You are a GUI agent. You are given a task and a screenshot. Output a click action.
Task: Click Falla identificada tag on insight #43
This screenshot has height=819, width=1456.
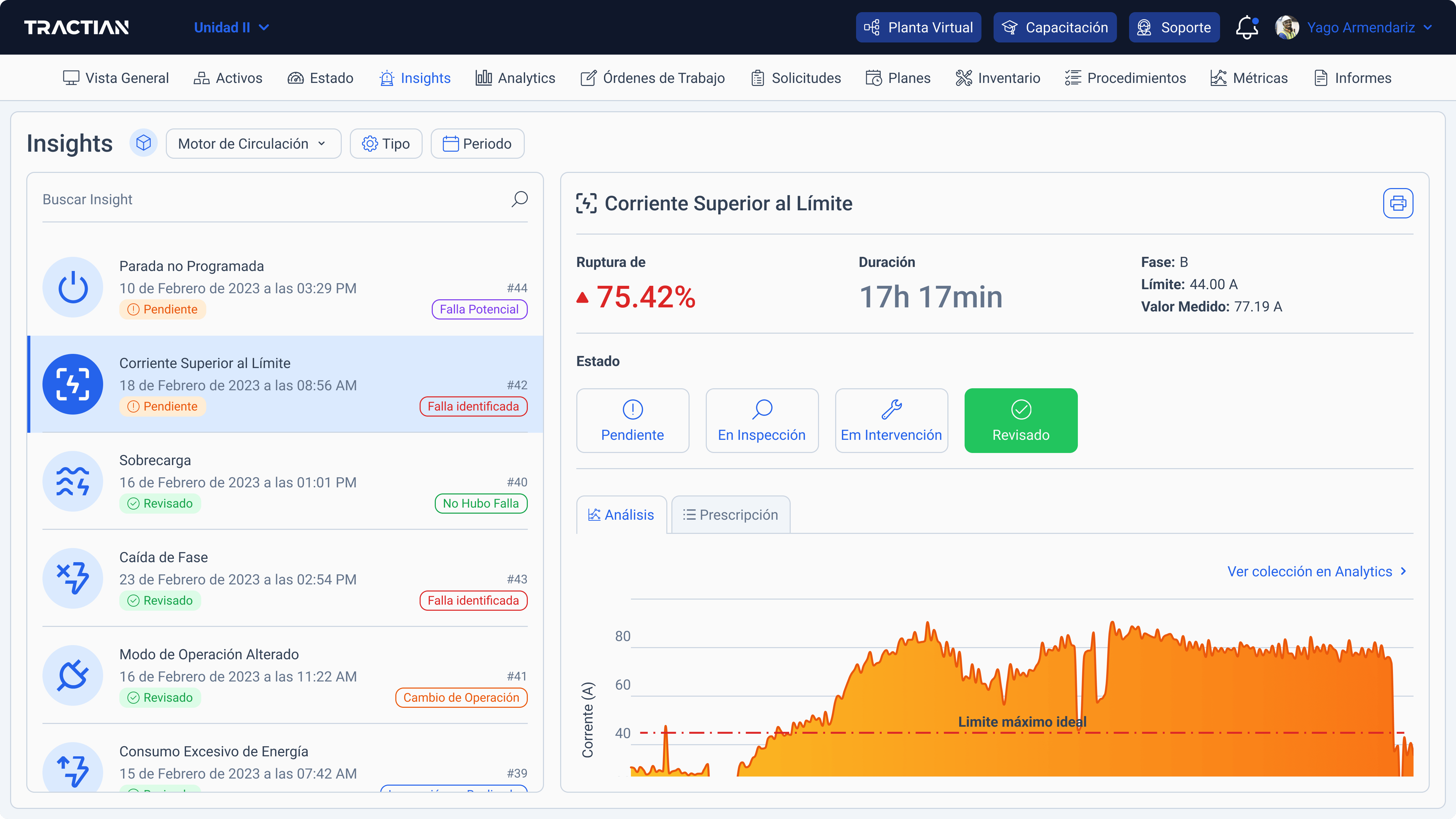click(473, 600)
